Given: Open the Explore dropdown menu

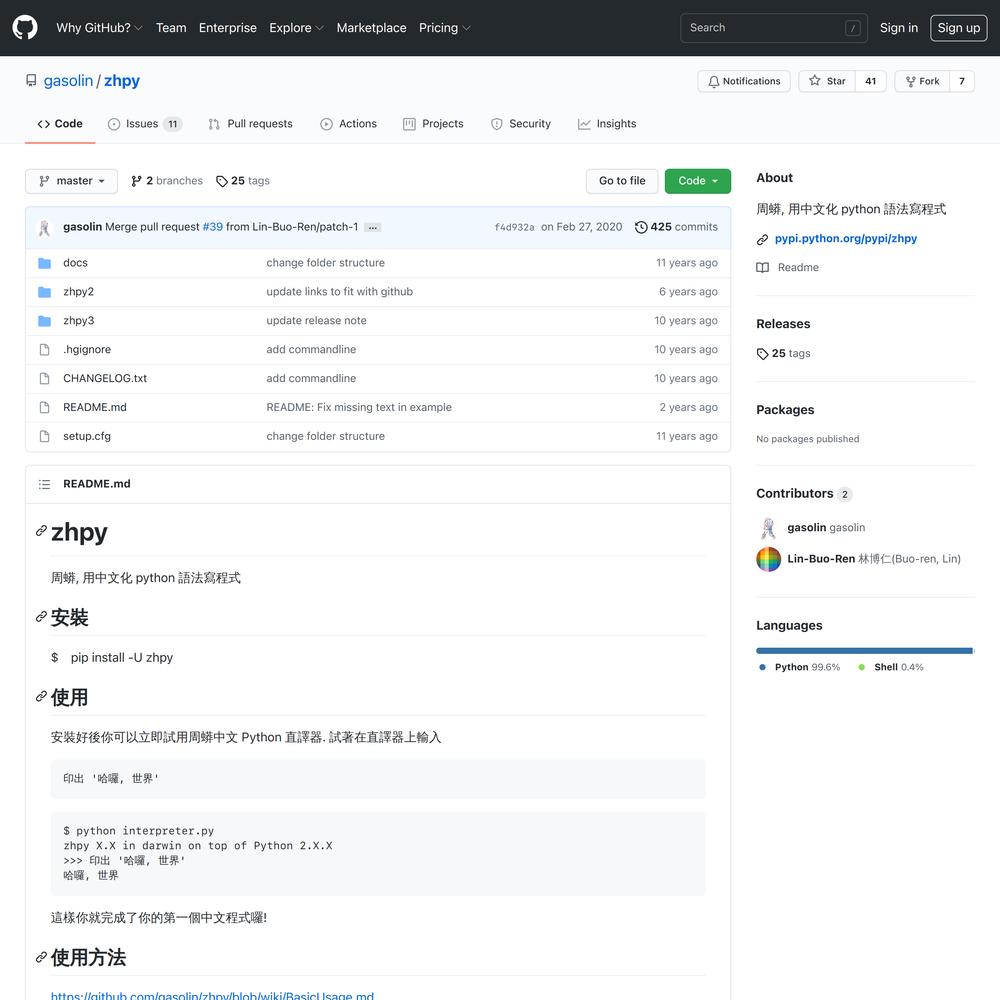Looking at the screenshot, I should pos(296,28).
